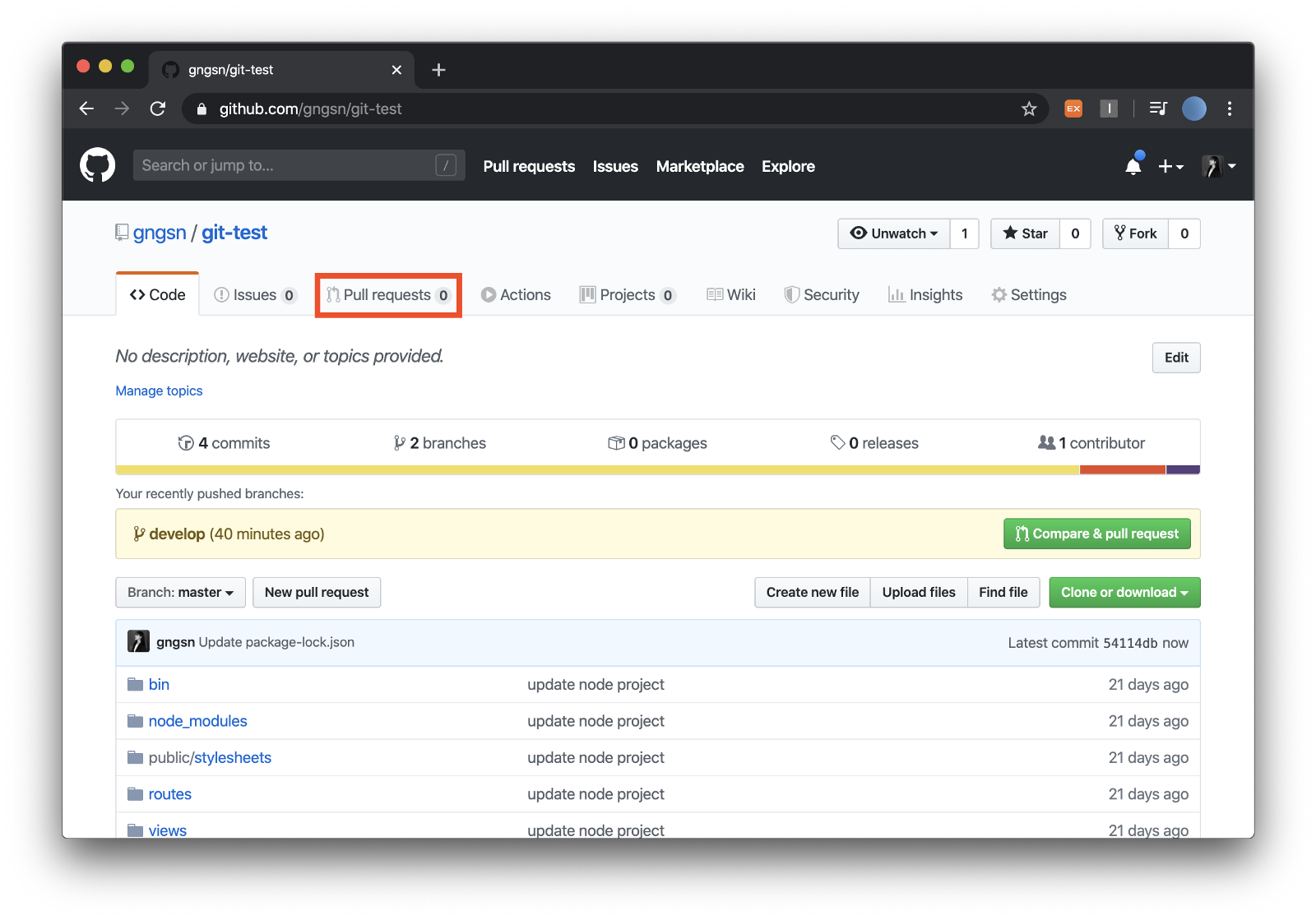Switch to the Wiki tab
This screenshot has width=1316, height=920.
coord(730,294)
